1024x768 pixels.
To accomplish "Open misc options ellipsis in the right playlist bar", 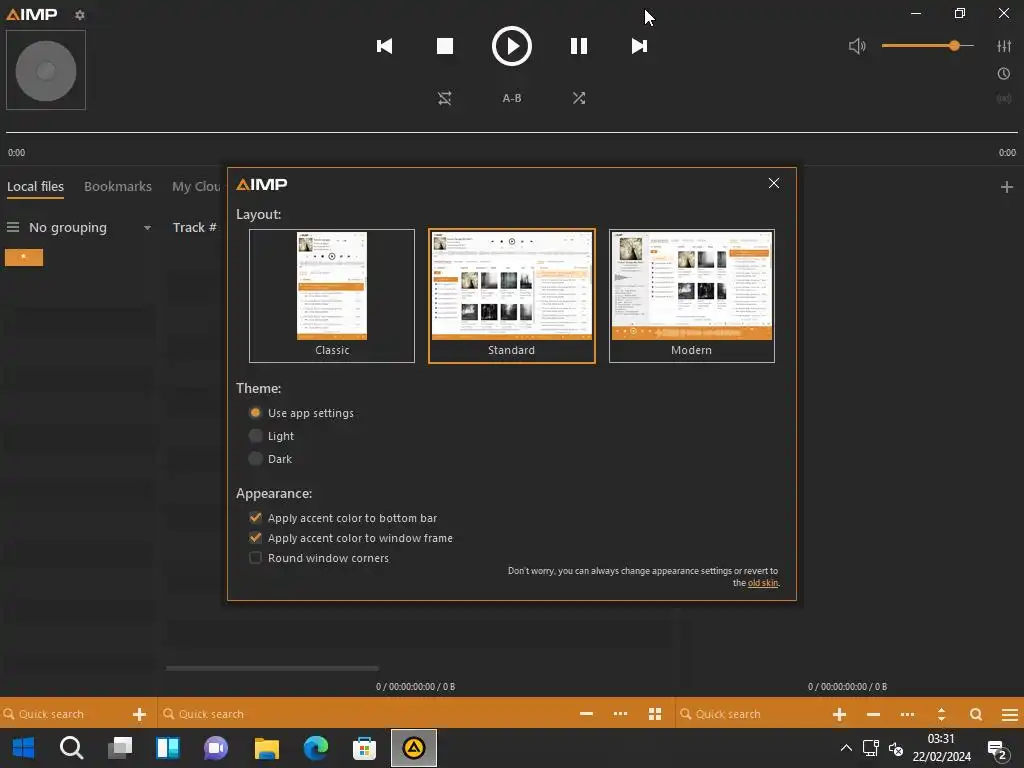I will coord(907,714).
